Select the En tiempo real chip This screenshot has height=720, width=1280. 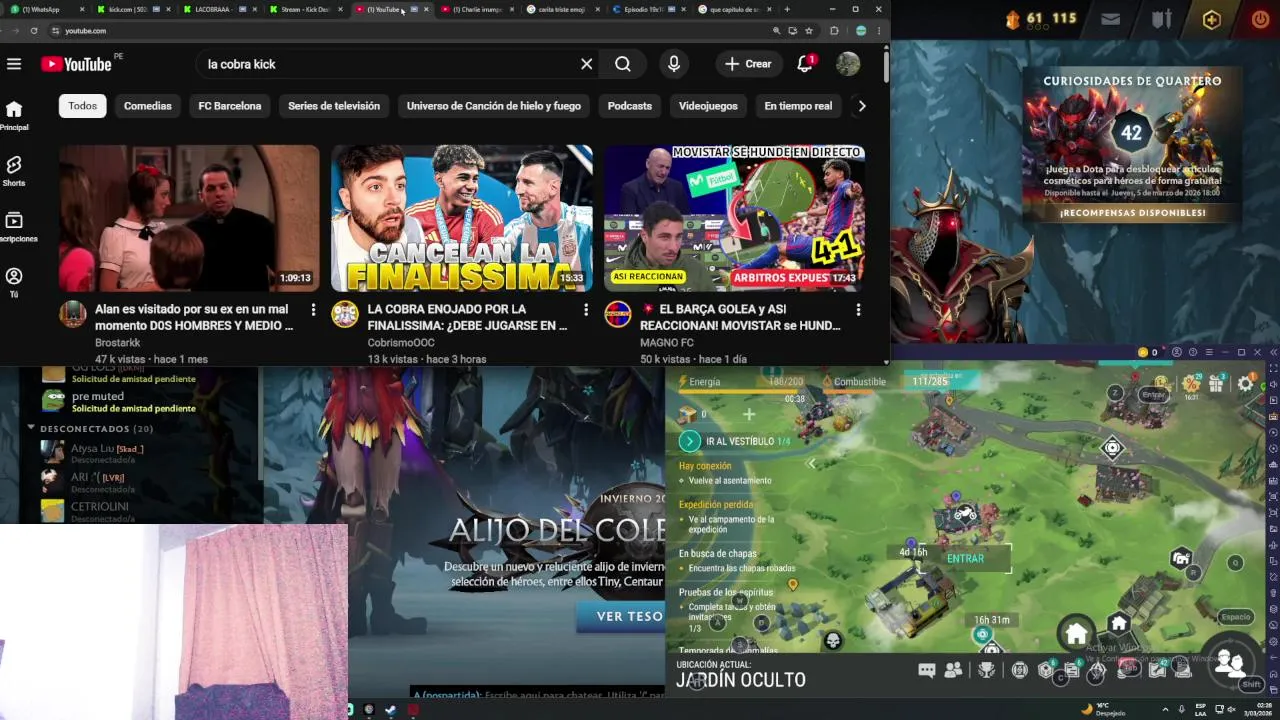(x=798, y=106)
